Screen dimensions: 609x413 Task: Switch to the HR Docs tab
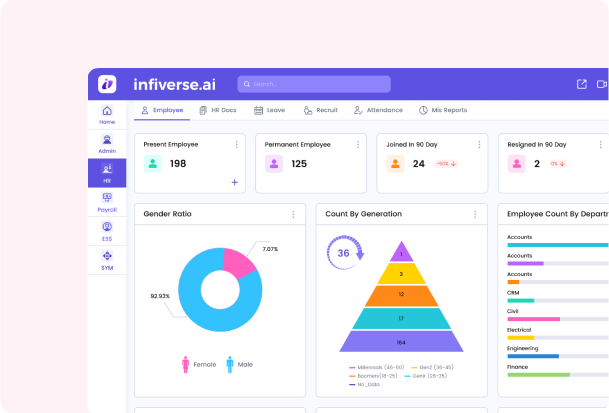[x=216, y=110]
